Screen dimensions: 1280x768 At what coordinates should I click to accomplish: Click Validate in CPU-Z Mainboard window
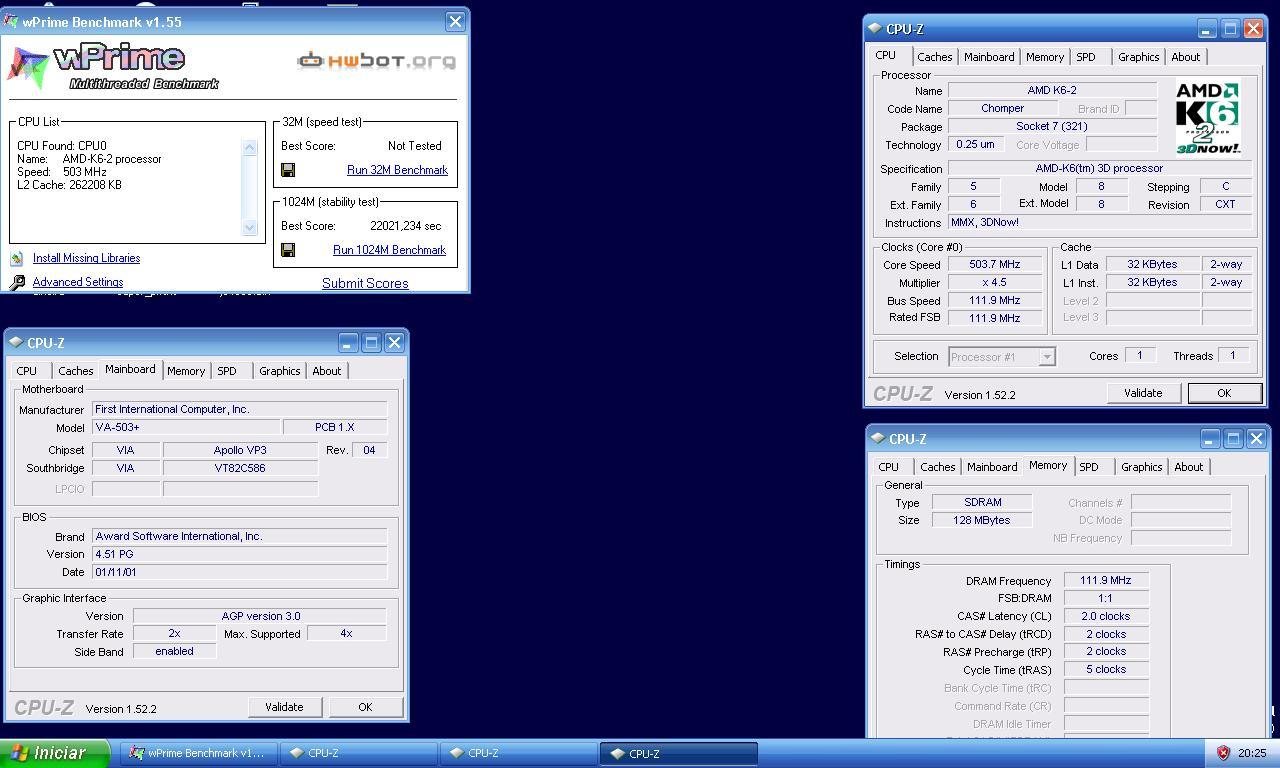point(284,707)
